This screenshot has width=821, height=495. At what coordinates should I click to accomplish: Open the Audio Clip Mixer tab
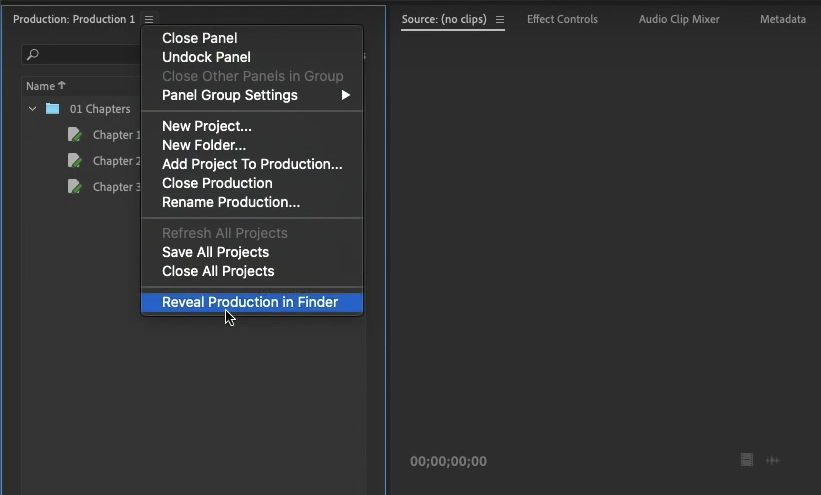tap(679, 19)
